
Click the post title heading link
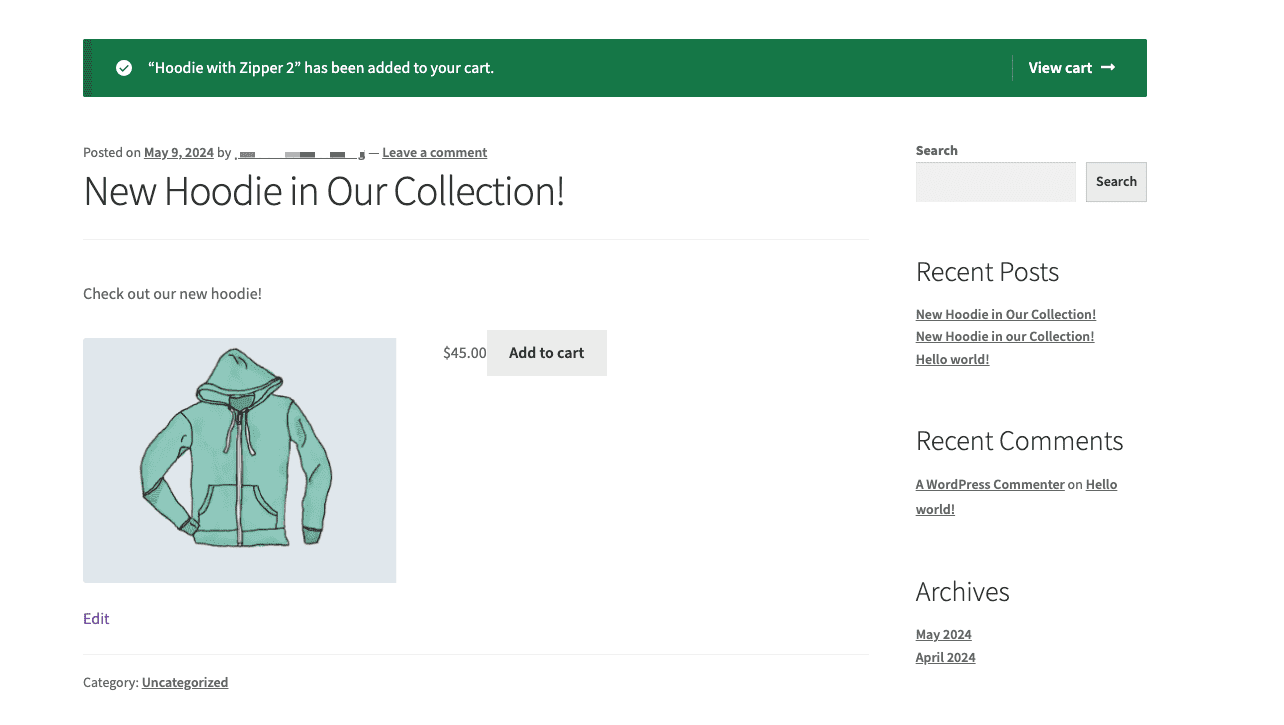click(323, 191)
